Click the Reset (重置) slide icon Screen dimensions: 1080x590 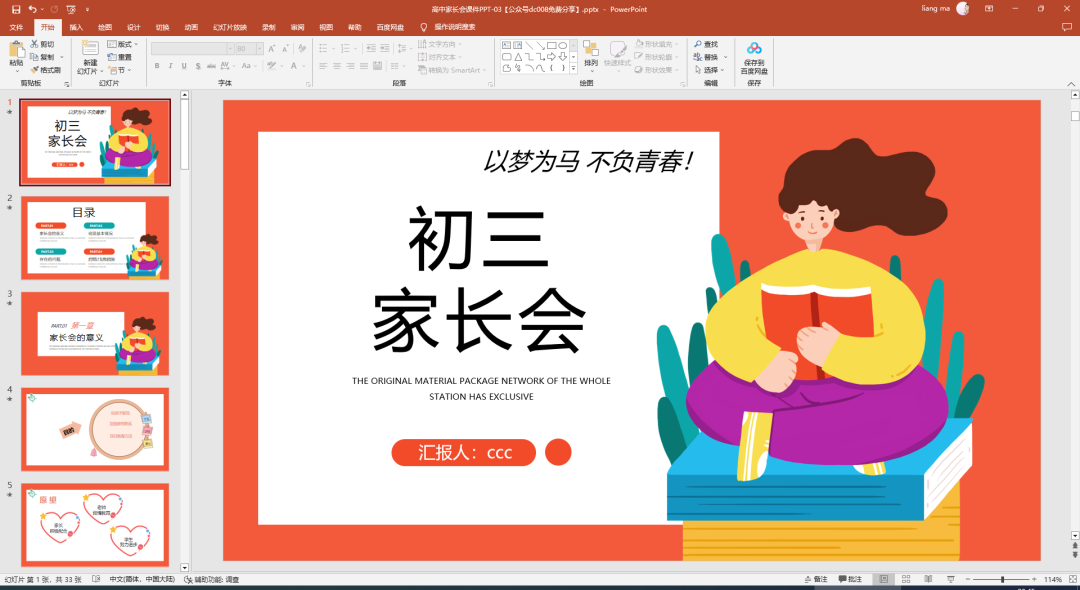coord(112,57)
